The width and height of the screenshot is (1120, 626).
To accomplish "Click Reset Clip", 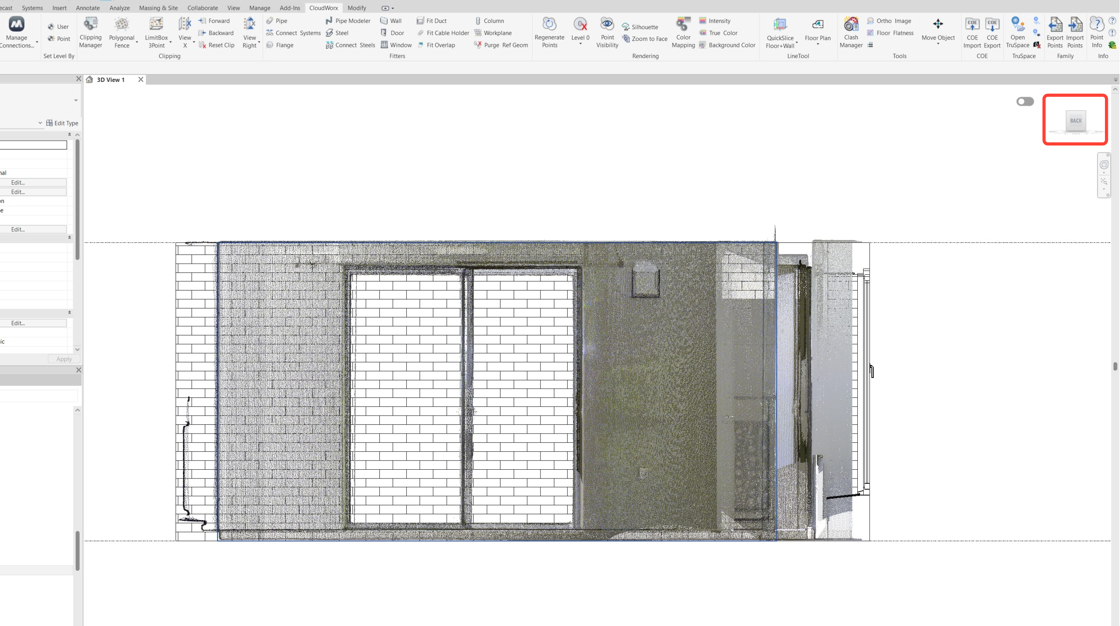I will (x=216, y=45).
